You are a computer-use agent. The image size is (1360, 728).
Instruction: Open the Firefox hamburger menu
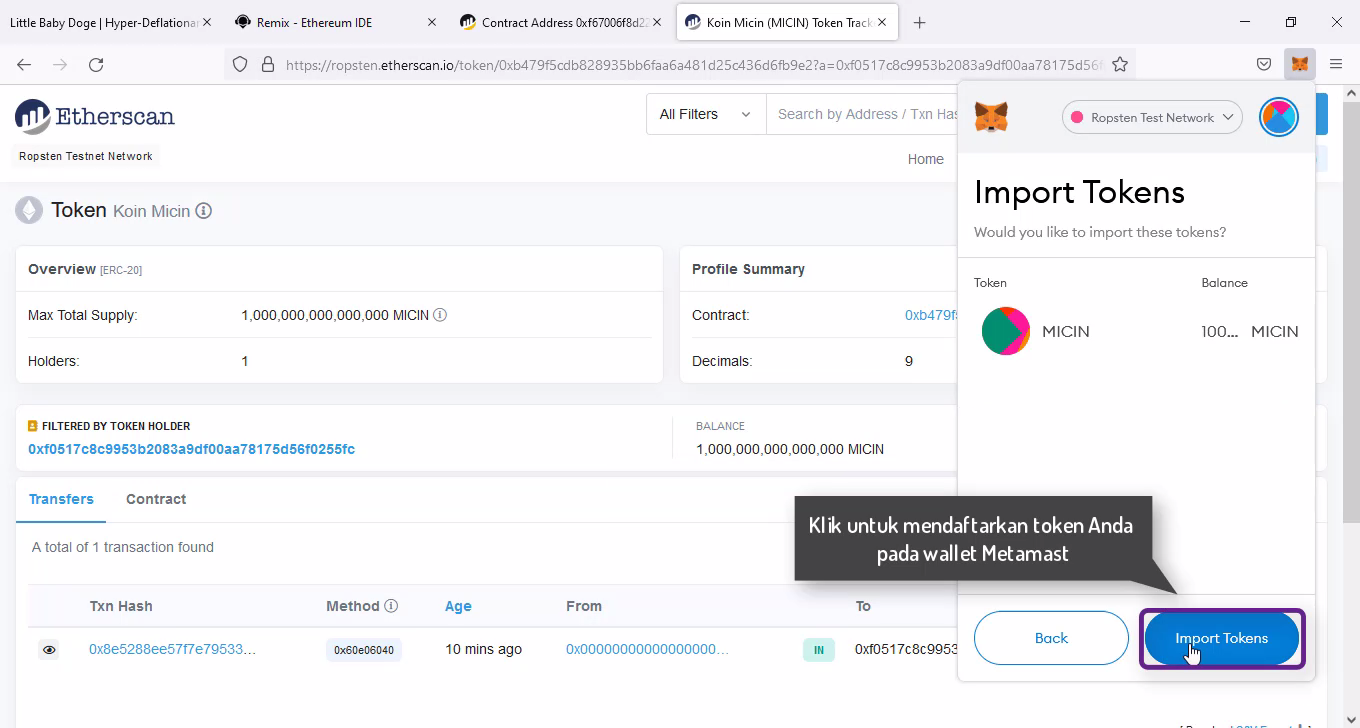(x=1336, y=64)
